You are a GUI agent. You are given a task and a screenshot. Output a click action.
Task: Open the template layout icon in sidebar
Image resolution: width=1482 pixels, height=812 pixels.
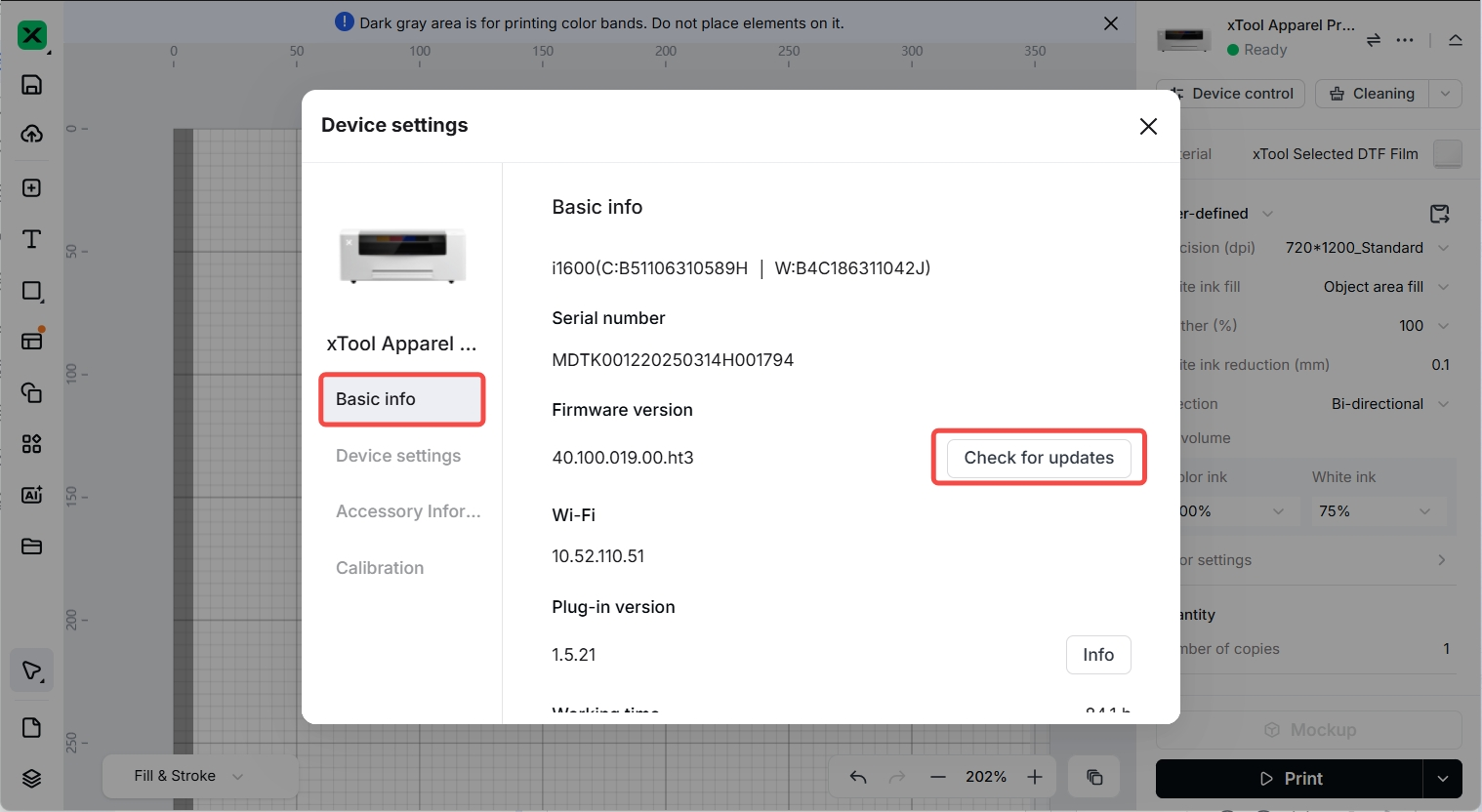32,340
